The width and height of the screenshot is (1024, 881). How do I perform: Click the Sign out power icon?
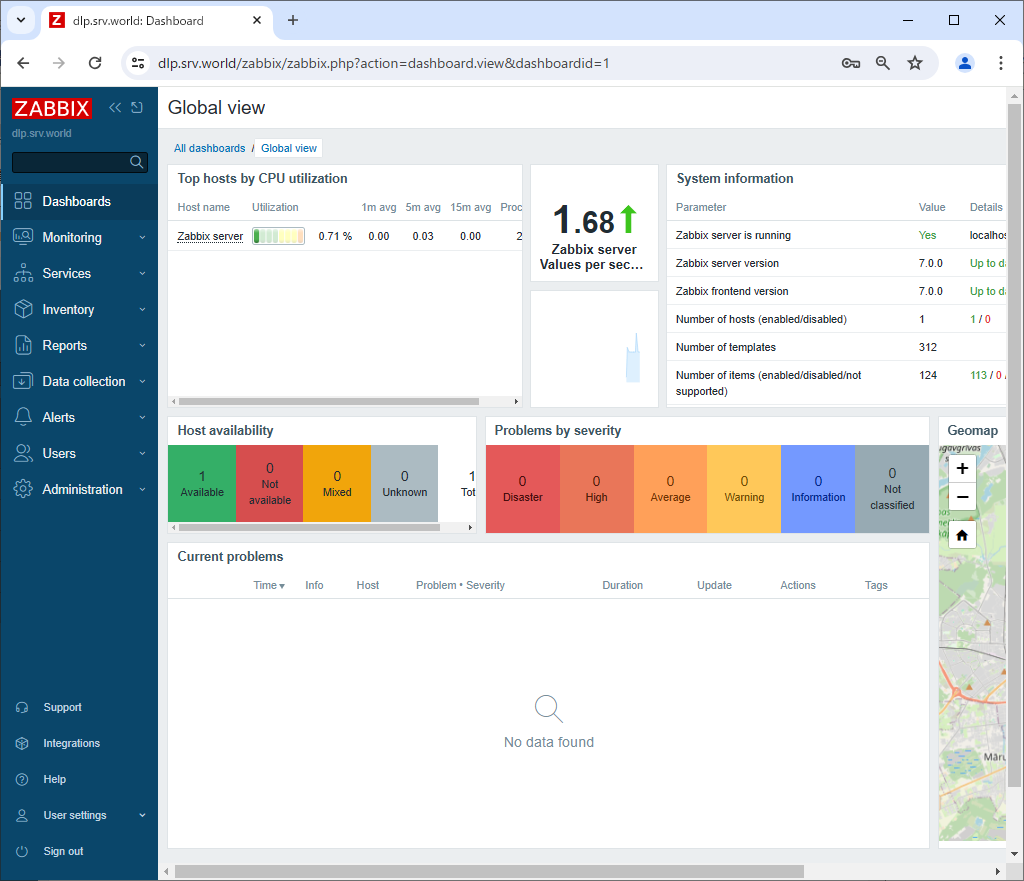(22, 851)
